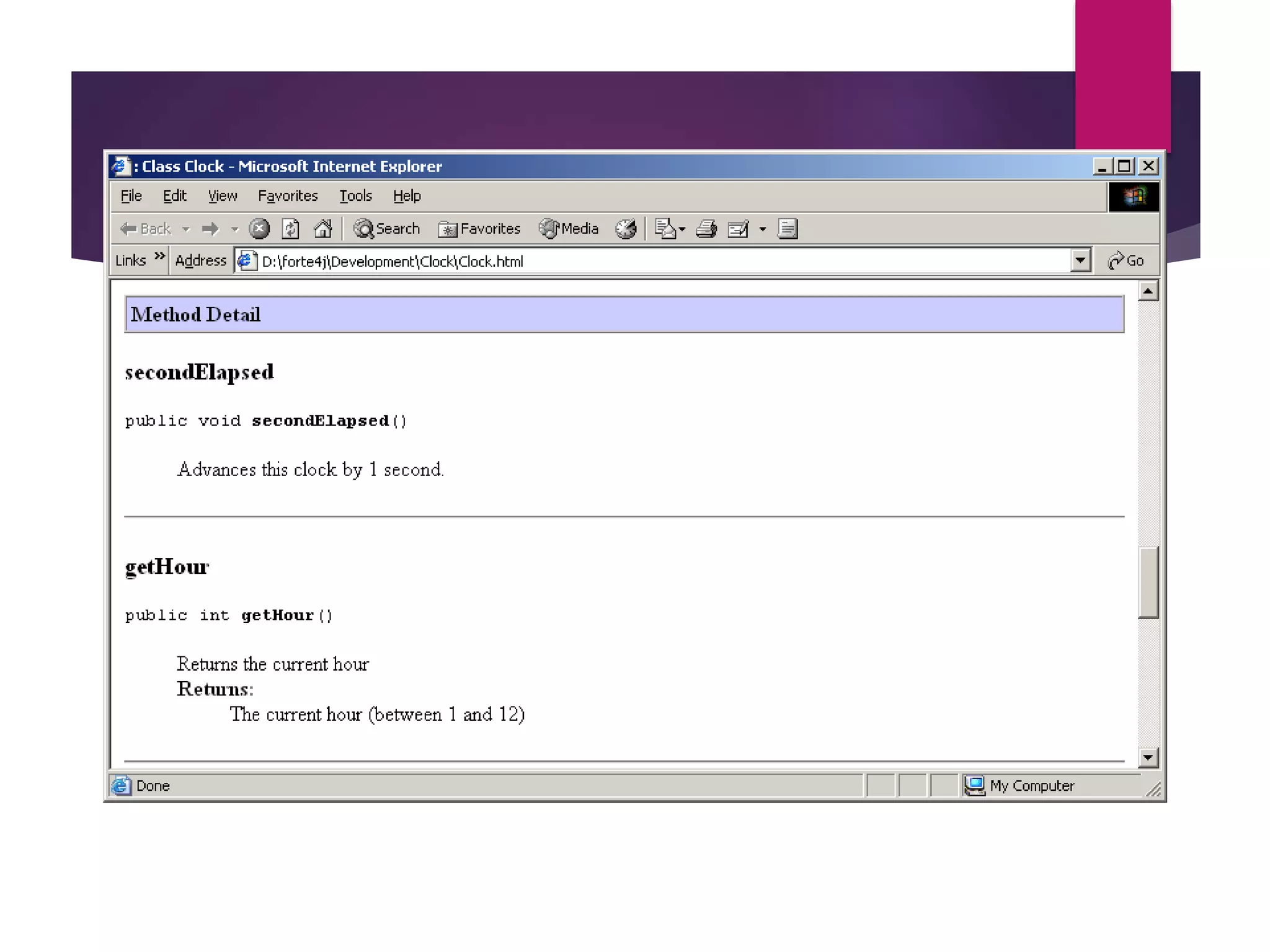
Task: Click the Stop loading icon
Action: pos(259,229)
